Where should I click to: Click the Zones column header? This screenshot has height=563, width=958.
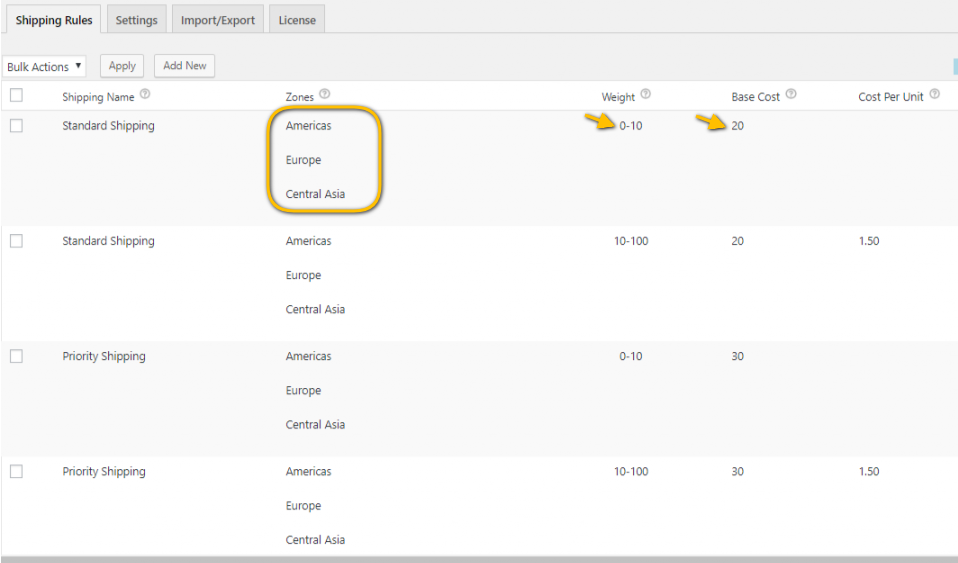299,97
